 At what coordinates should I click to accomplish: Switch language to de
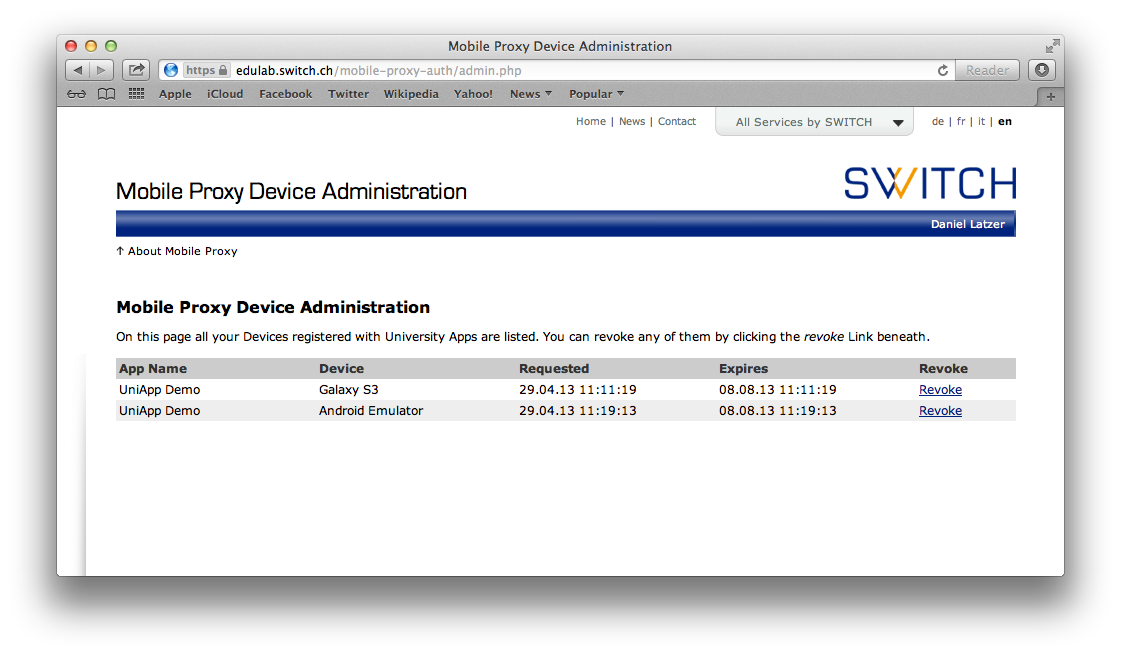(x=938, y=122)
